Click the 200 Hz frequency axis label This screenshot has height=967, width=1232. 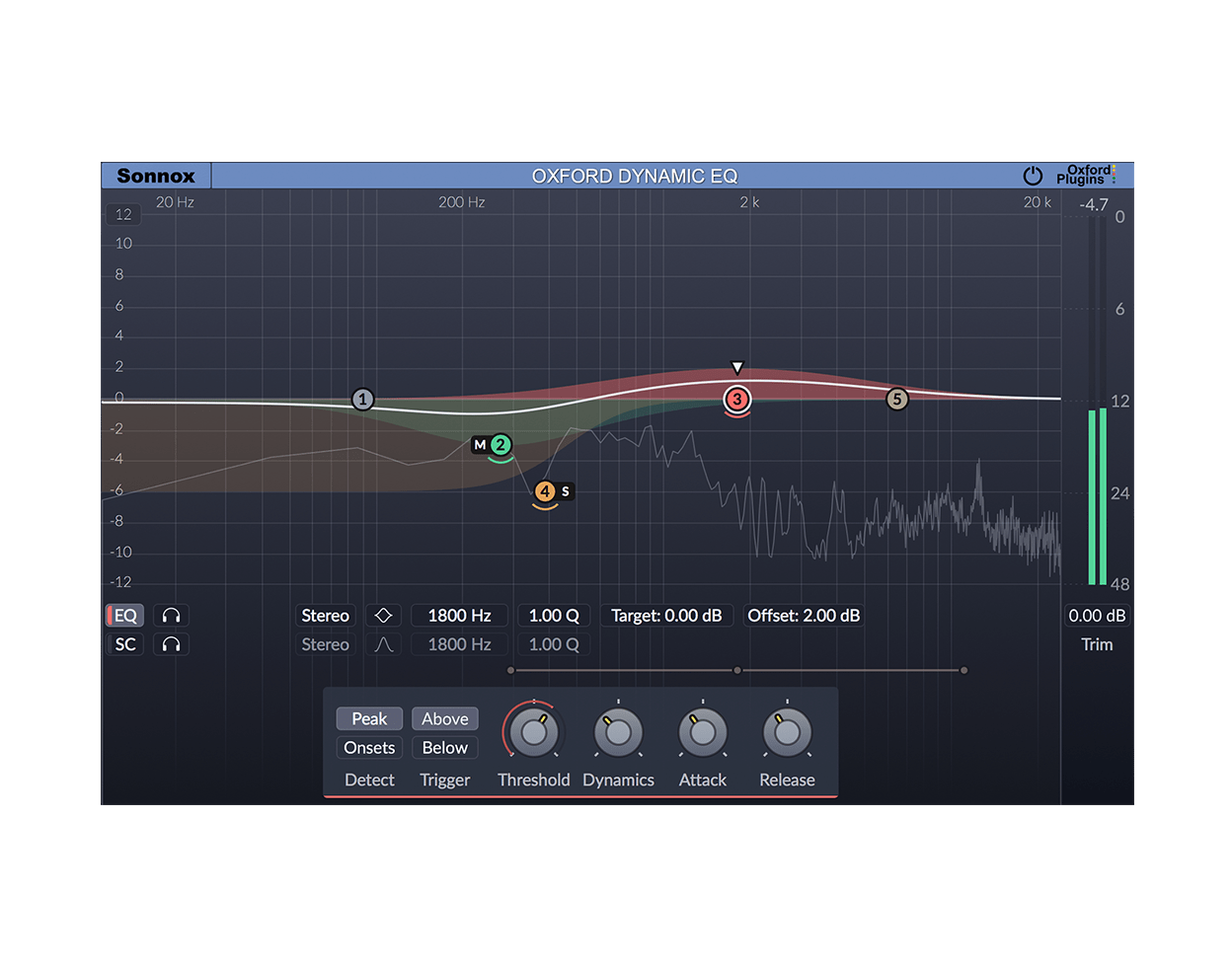coord(462,202)
